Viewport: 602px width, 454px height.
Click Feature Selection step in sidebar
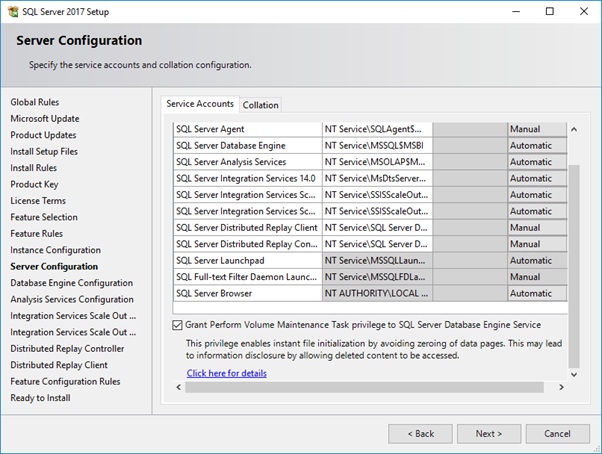click(44, 217)
